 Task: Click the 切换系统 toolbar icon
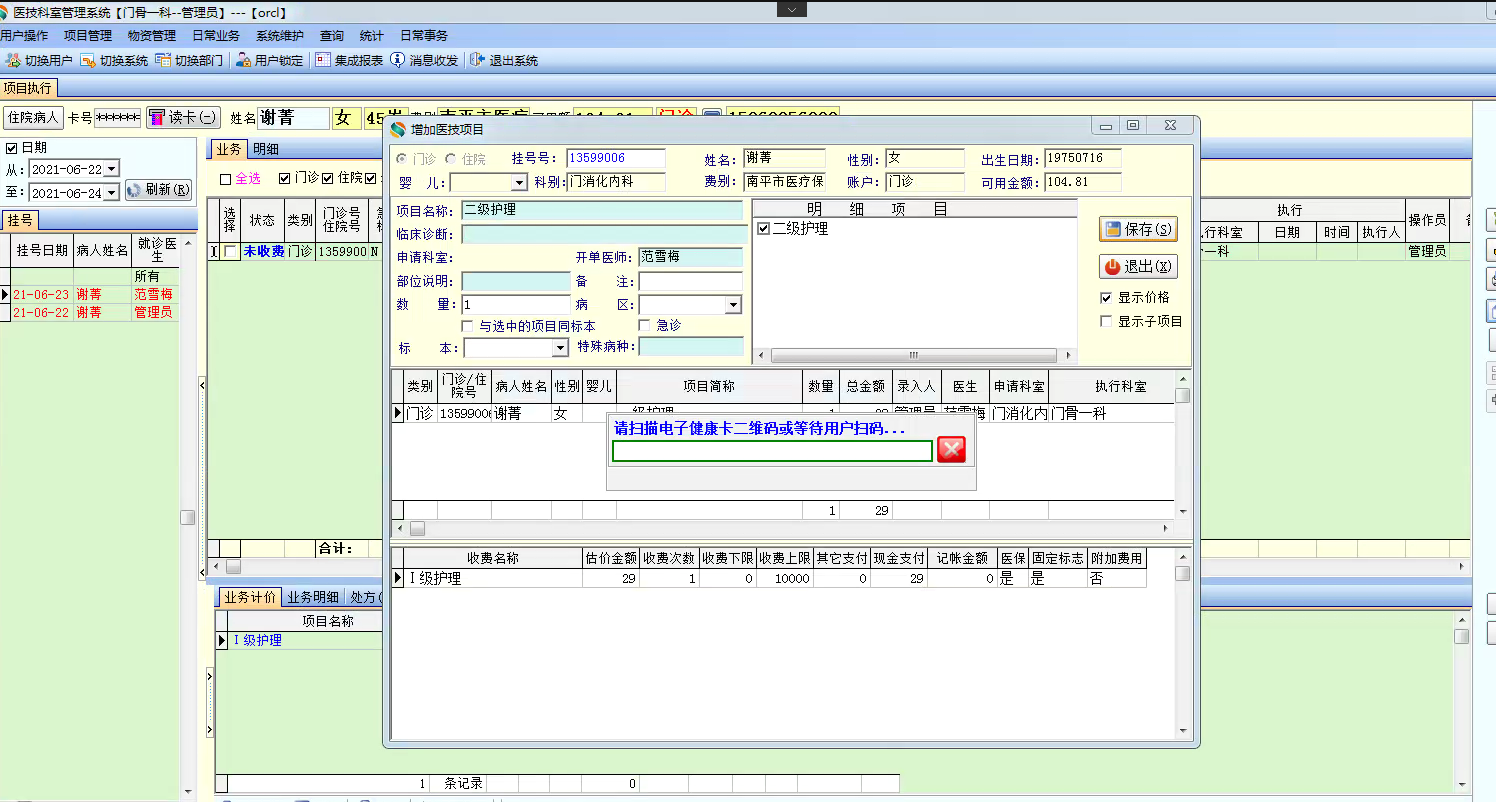(x=88, y=60)
